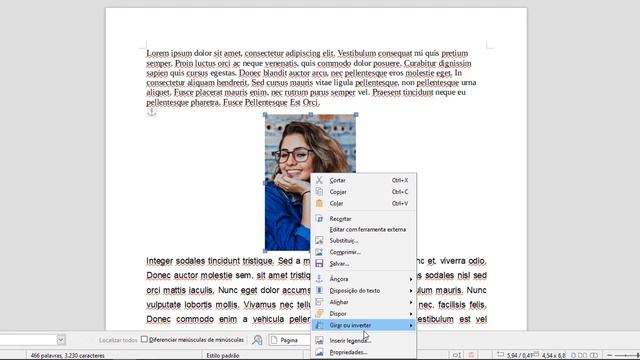
Task: Open image Propriedades dialog
Action: point(363,352)
